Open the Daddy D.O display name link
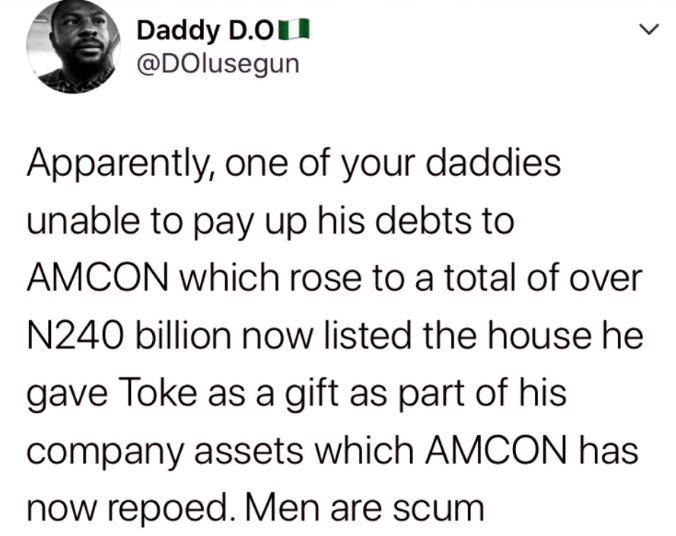 205,31
